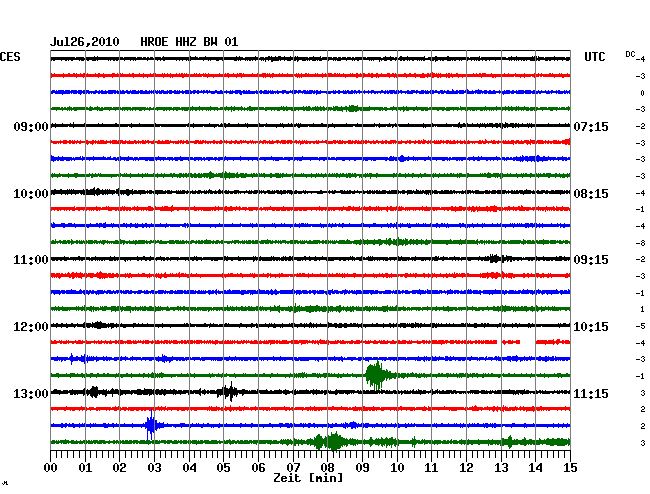
Task: Click x-axis minute label 08
Action: click(327, 468)
